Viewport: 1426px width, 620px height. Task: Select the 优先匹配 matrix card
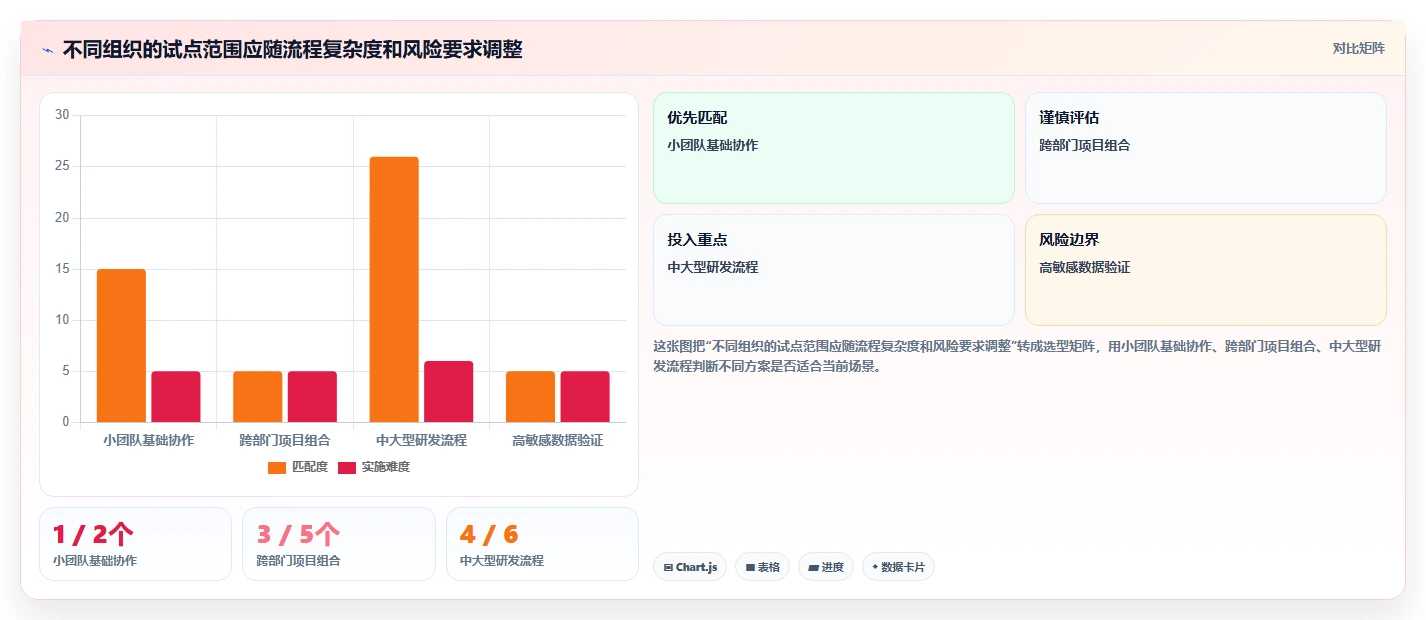coord(834,148)
